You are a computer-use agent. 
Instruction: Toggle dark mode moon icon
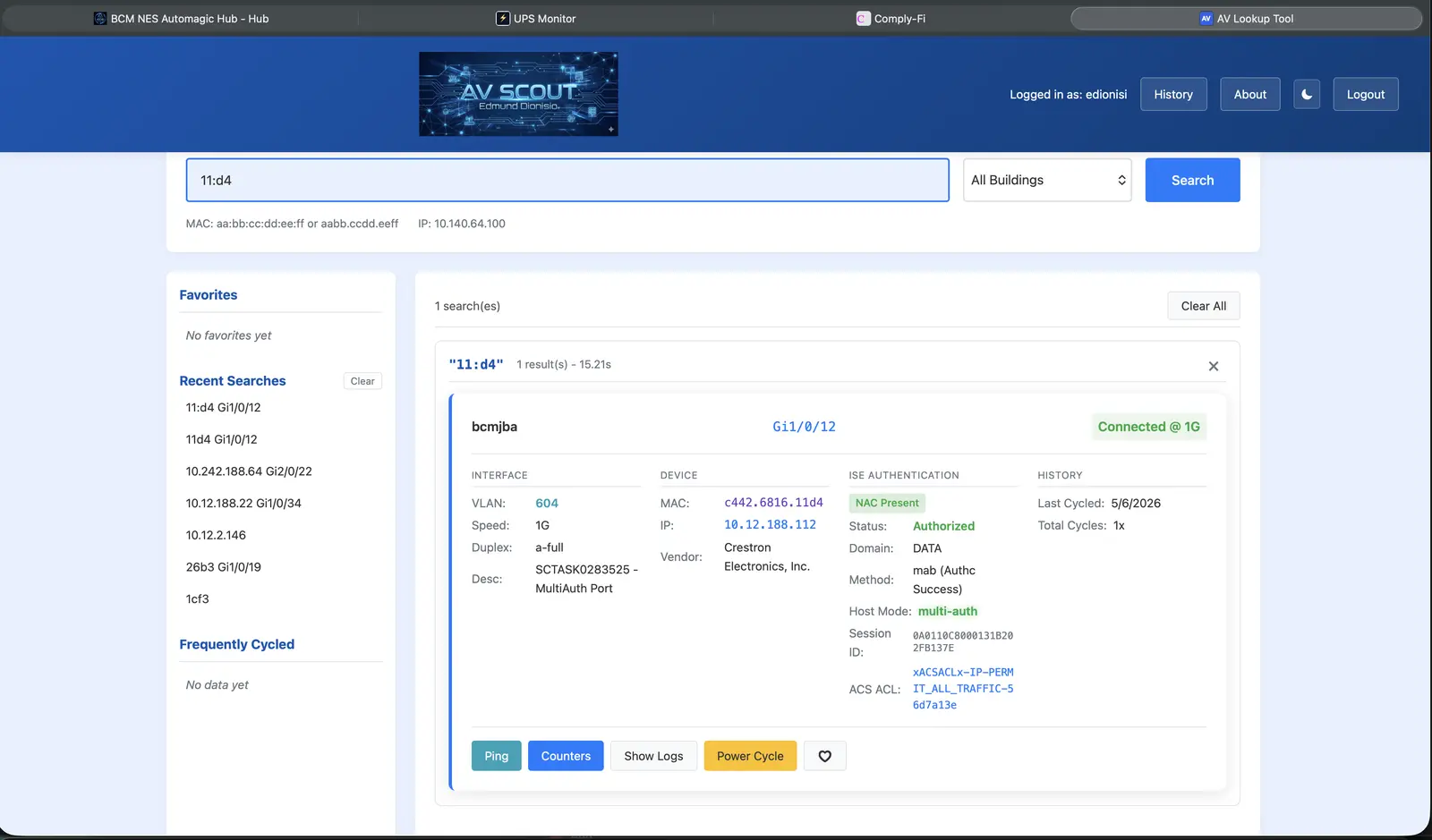point(1307,94)
